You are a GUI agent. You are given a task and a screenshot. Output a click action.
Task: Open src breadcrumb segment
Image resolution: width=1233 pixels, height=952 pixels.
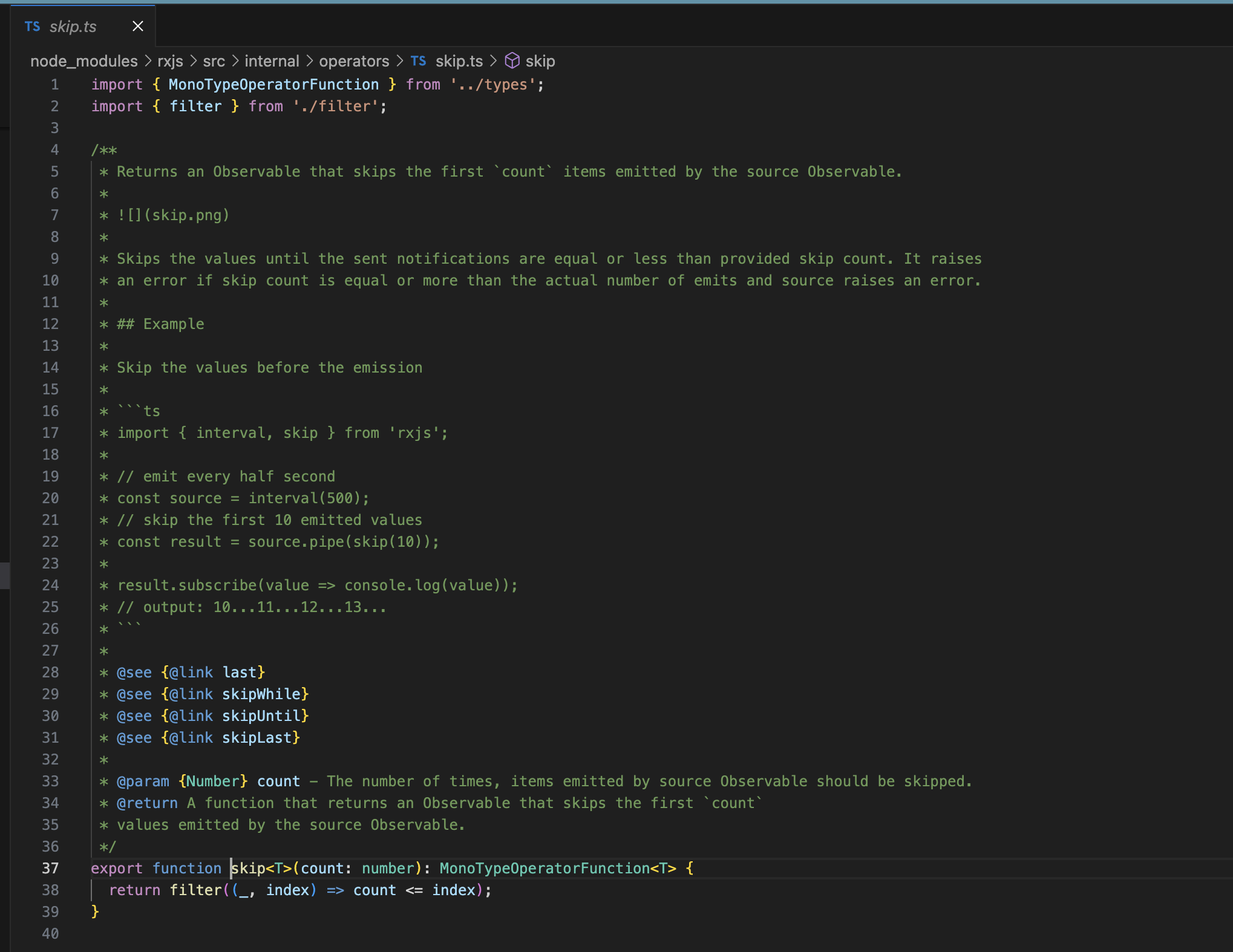coord(214,61)
